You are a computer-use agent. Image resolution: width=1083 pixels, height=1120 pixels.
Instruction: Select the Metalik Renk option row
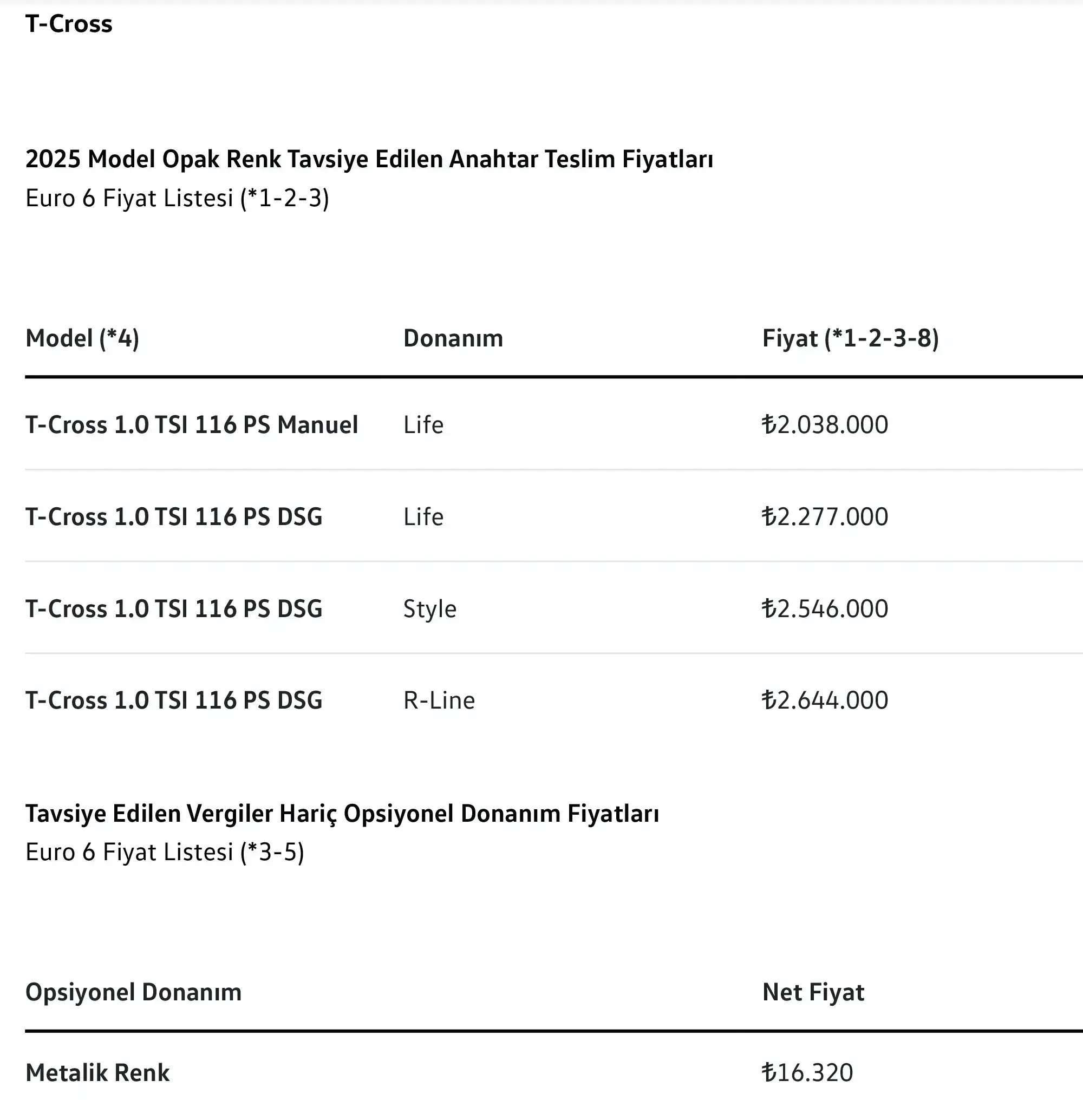[x=554, y=1072]
